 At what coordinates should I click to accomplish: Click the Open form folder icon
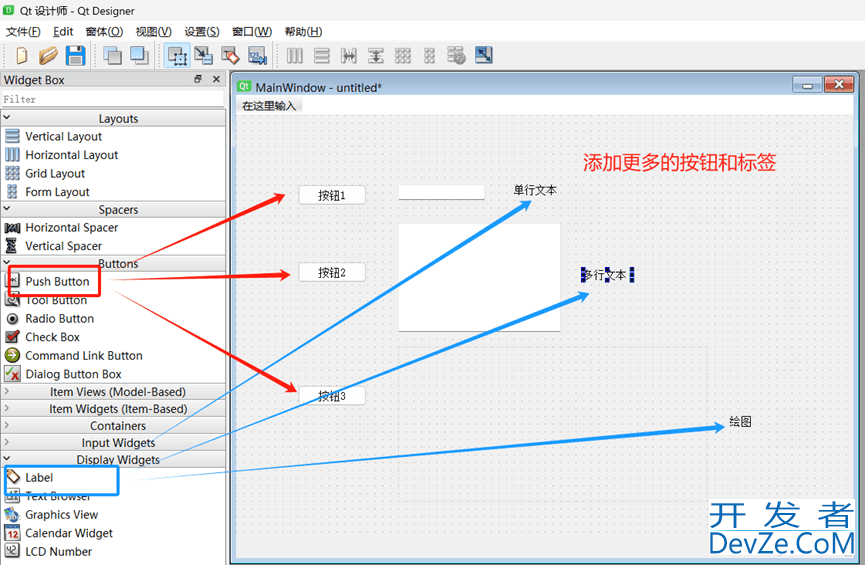point(48,56)
